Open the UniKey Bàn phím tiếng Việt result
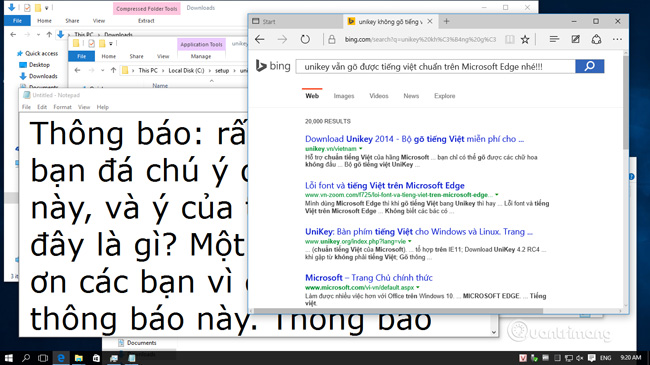The height and width of the screenshot is (365, 650). 419,231
